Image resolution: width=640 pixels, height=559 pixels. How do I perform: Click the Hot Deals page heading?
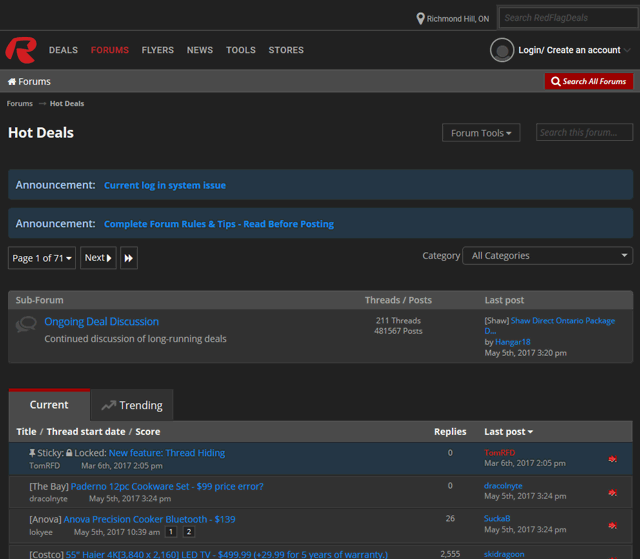(41, 133)
